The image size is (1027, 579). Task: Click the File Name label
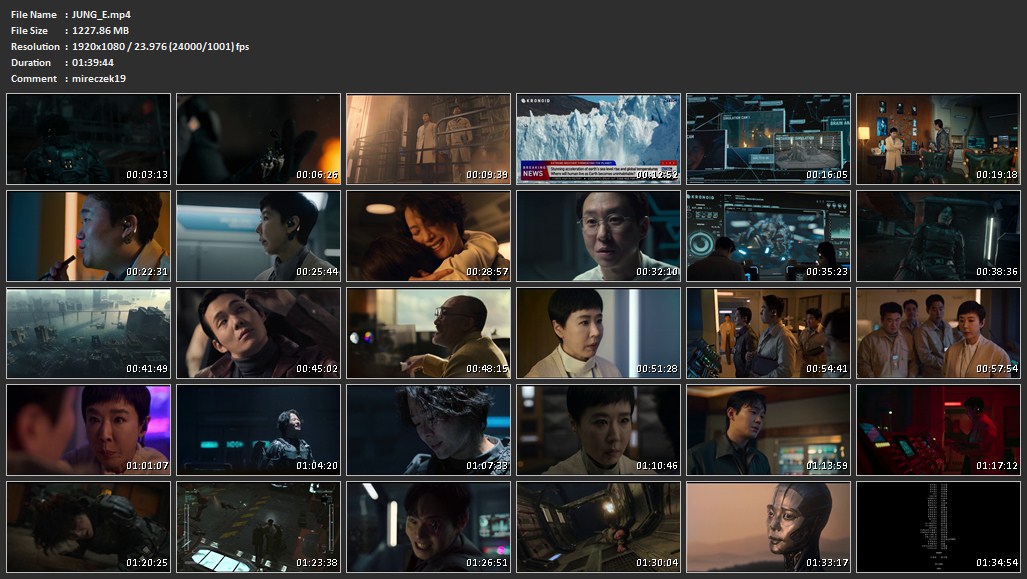pyautogui.click(x=34, y=14)
